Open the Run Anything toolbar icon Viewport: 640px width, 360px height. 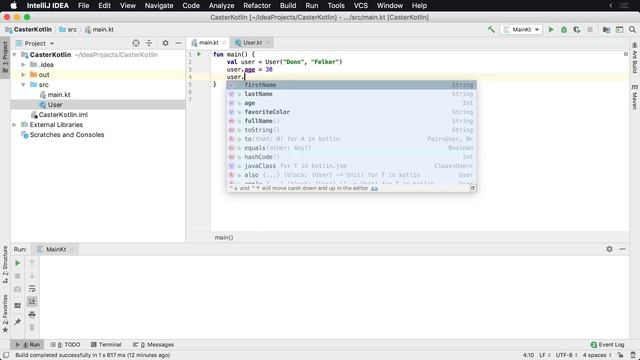619,29
